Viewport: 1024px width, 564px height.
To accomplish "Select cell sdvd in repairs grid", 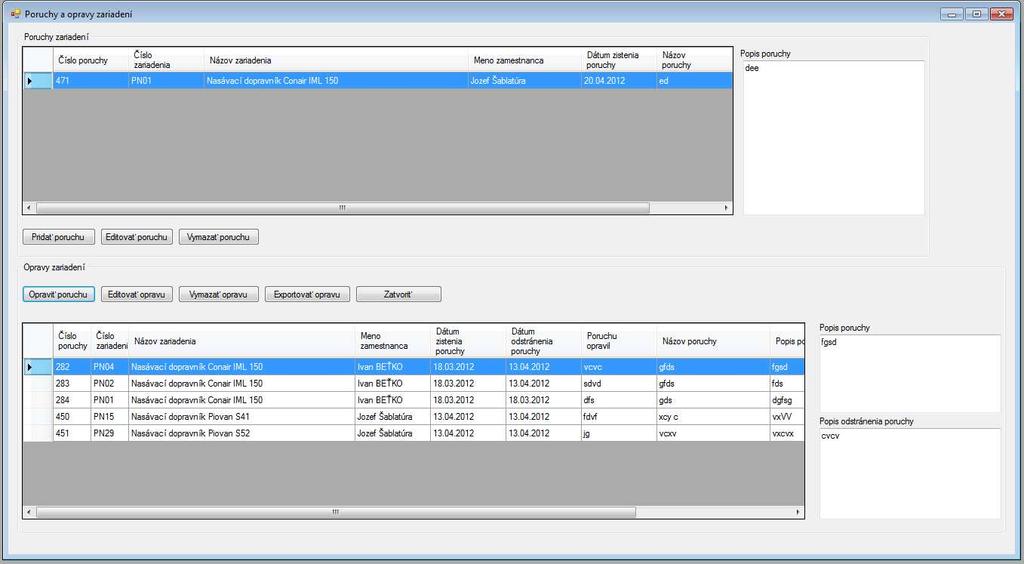I will pos(619,384).
